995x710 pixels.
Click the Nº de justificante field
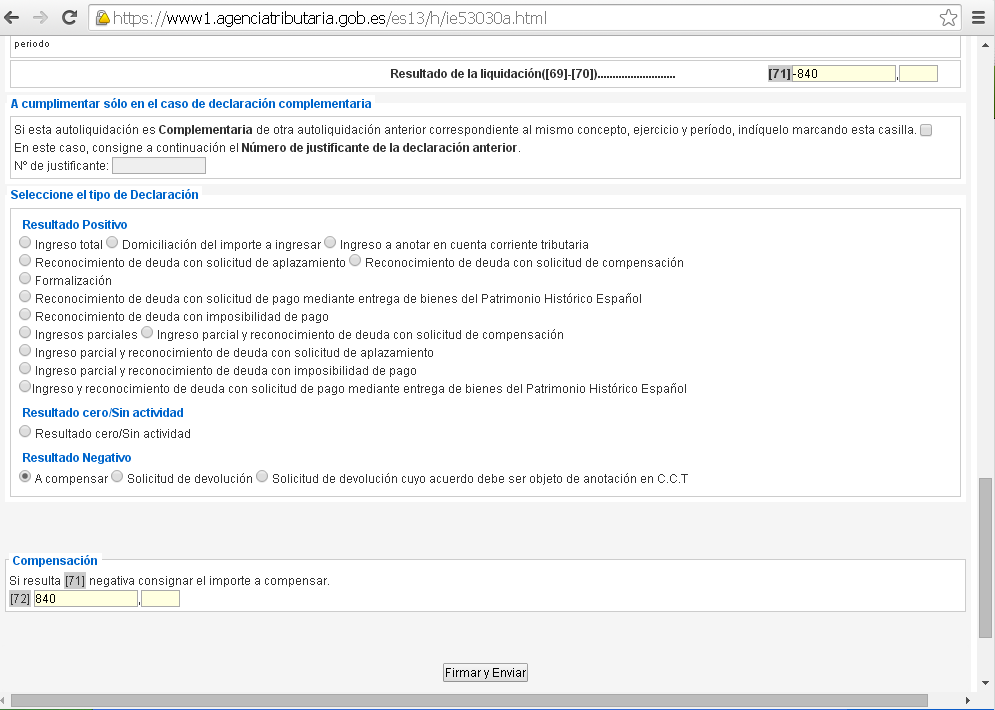pyautogui.click(x=159, y=166)
